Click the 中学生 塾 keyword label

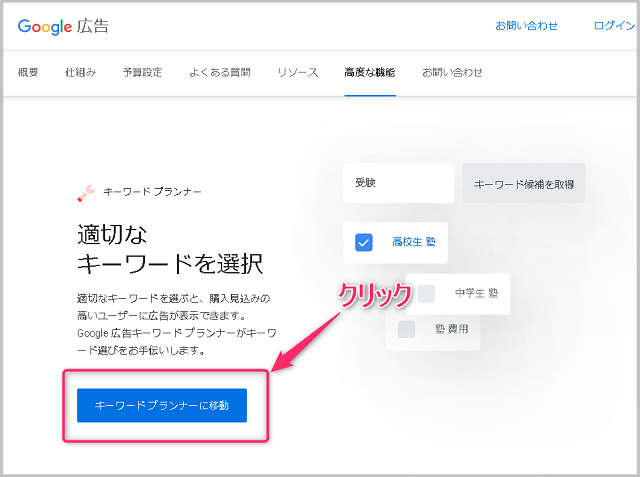tap(476, 293)
